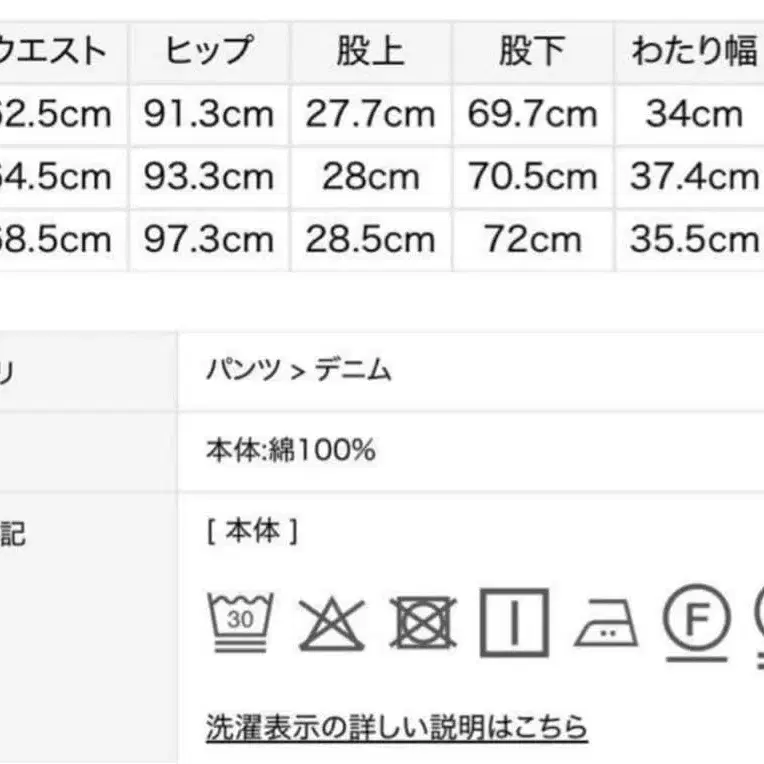Viewport: 764px width, 764px height.
Task: Click the 28.5cm rise cell
Action: click(x=370, y=240)
